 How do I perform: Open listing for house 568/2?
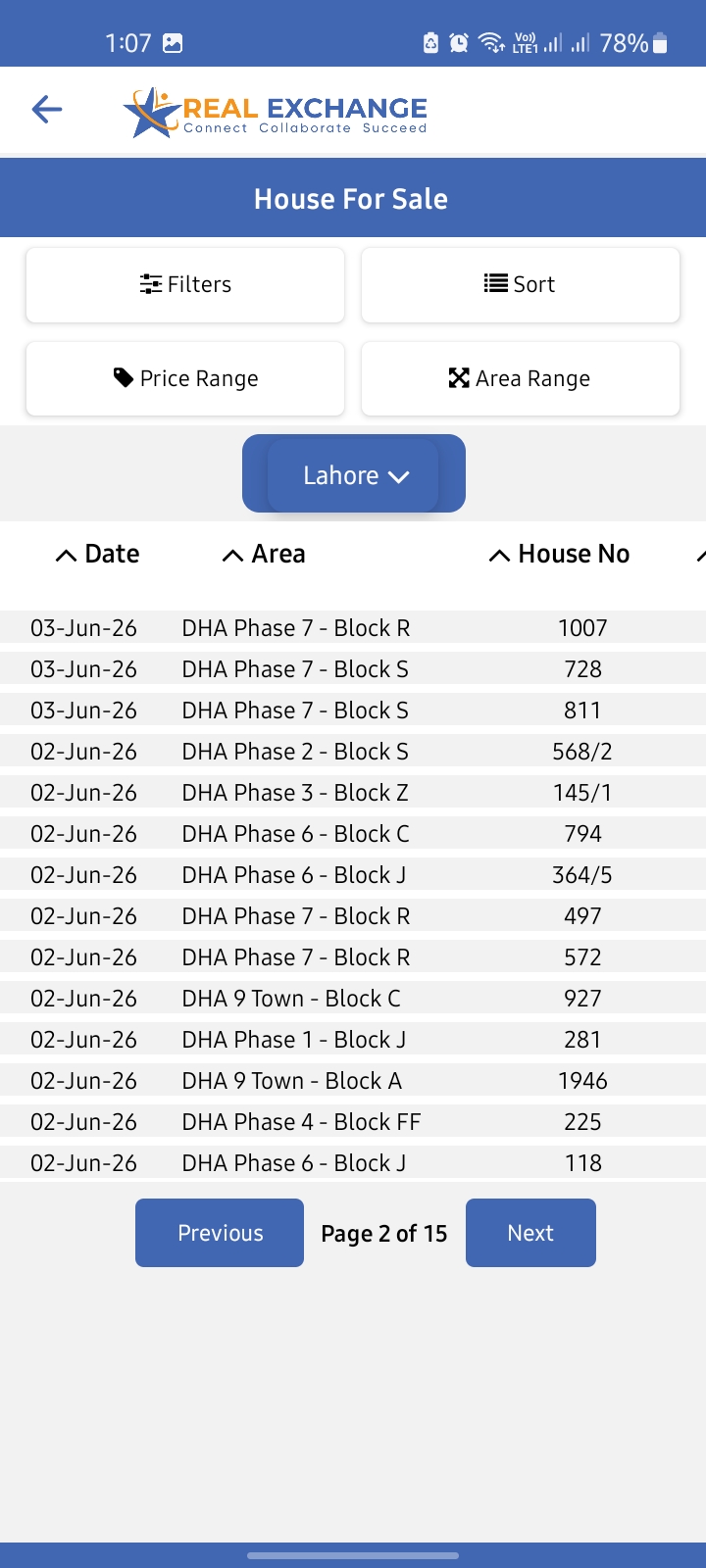tap(353, 752)
